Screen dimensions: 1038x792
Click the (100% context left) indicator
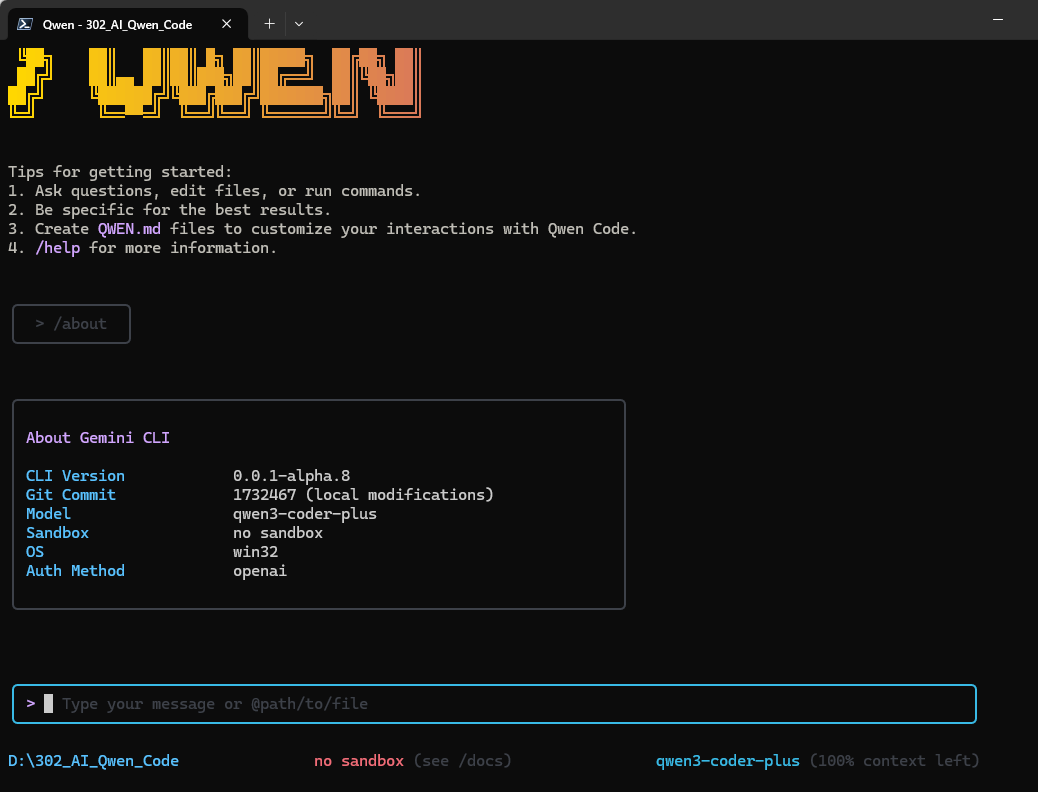pos(894,761)
